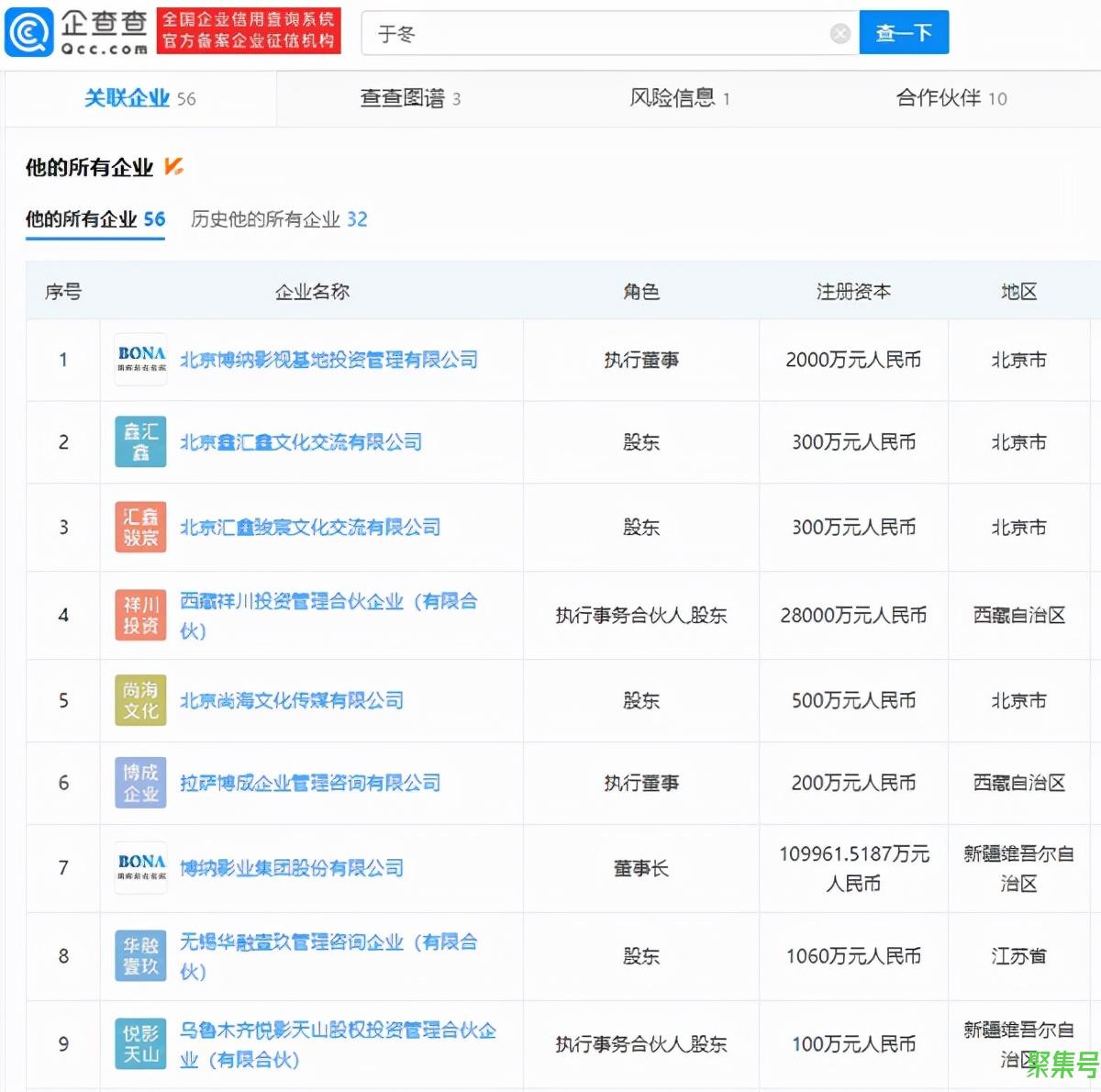Click the 江苏省 region cell
Screen dimensions: 1101x1092
(x=1018, y=956)
